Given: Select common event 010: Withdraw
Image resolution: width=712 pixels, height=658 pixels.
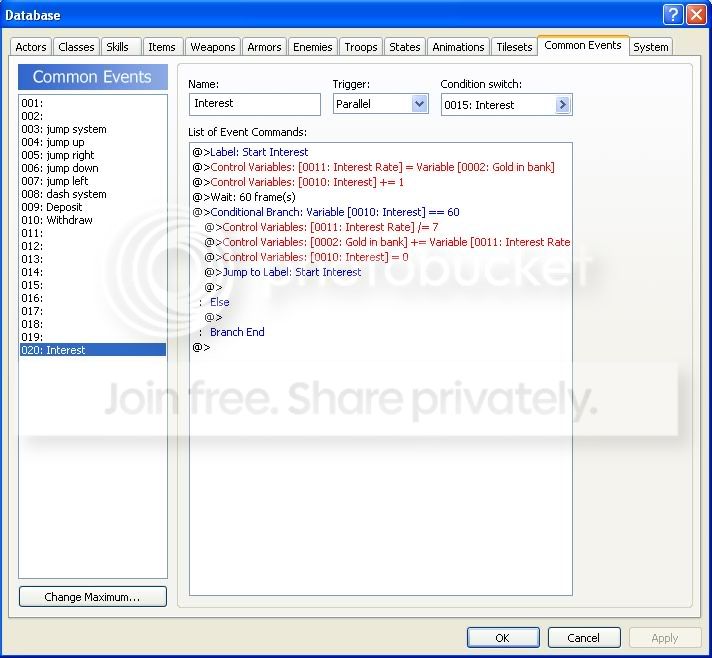Looking at the screenshot, I should [x=57, y=220].
